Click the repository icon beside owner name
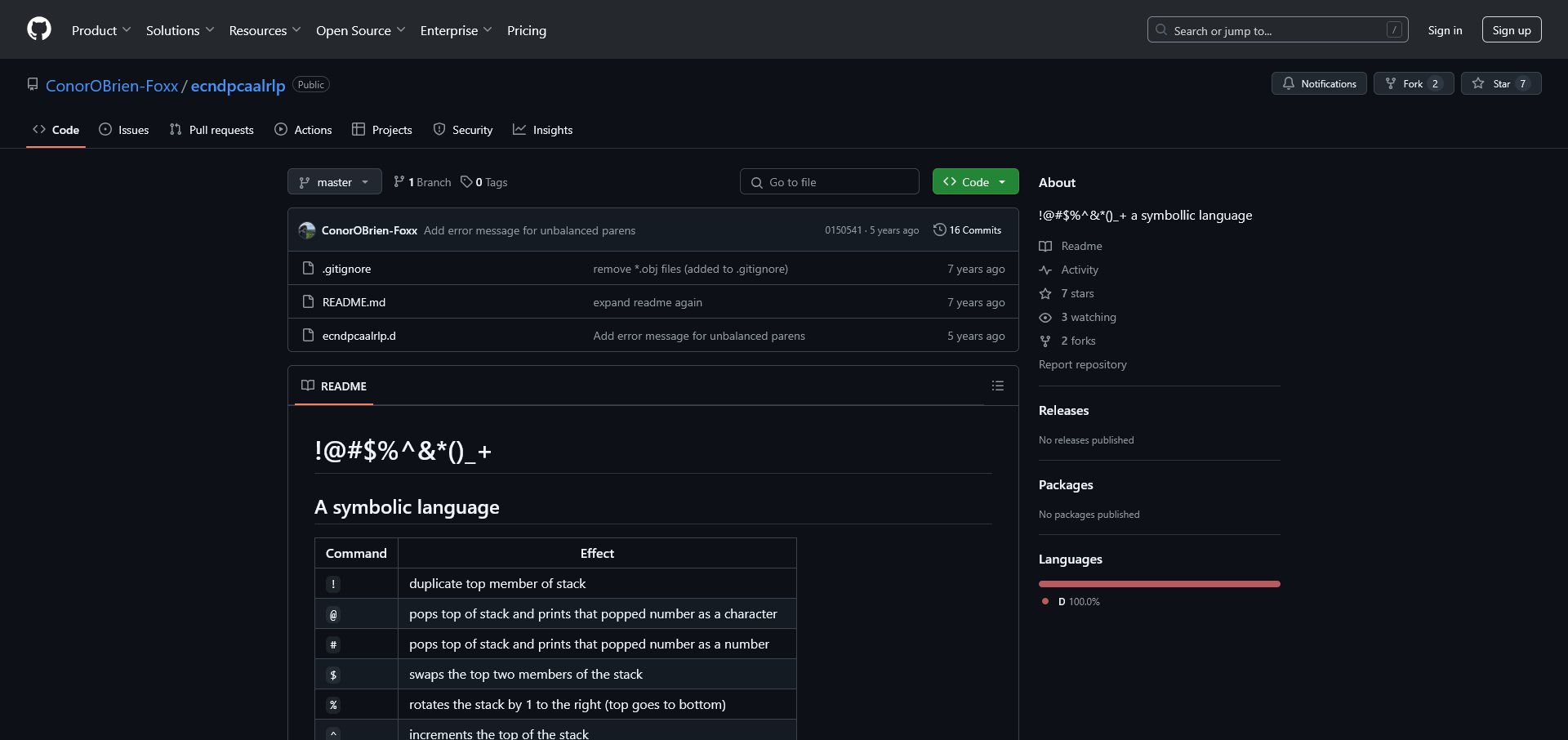This screenshot has width=1568, height=740. (x=33, y=84)
